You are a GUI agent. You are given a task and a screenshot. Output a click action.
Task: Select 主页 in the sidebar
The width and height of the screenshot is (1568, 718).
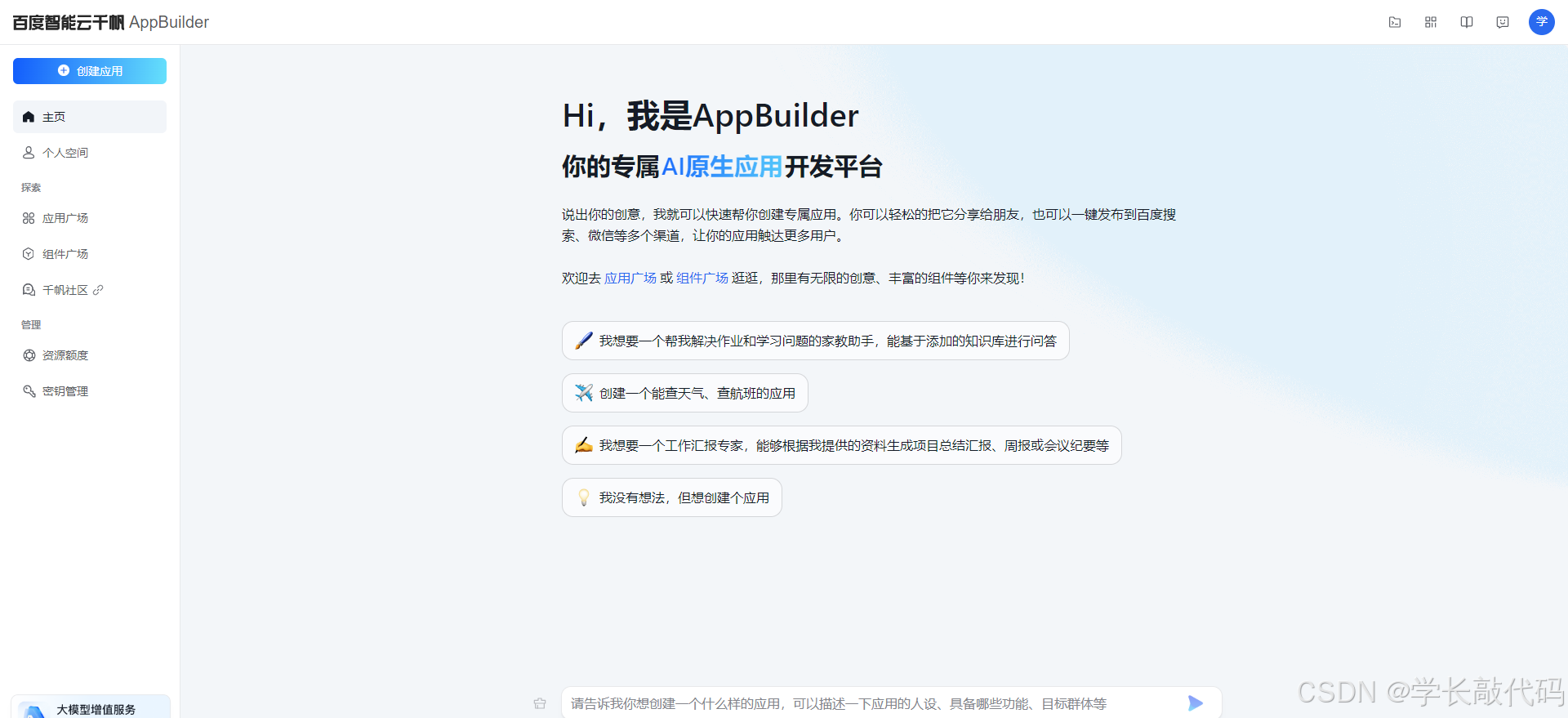90,117
